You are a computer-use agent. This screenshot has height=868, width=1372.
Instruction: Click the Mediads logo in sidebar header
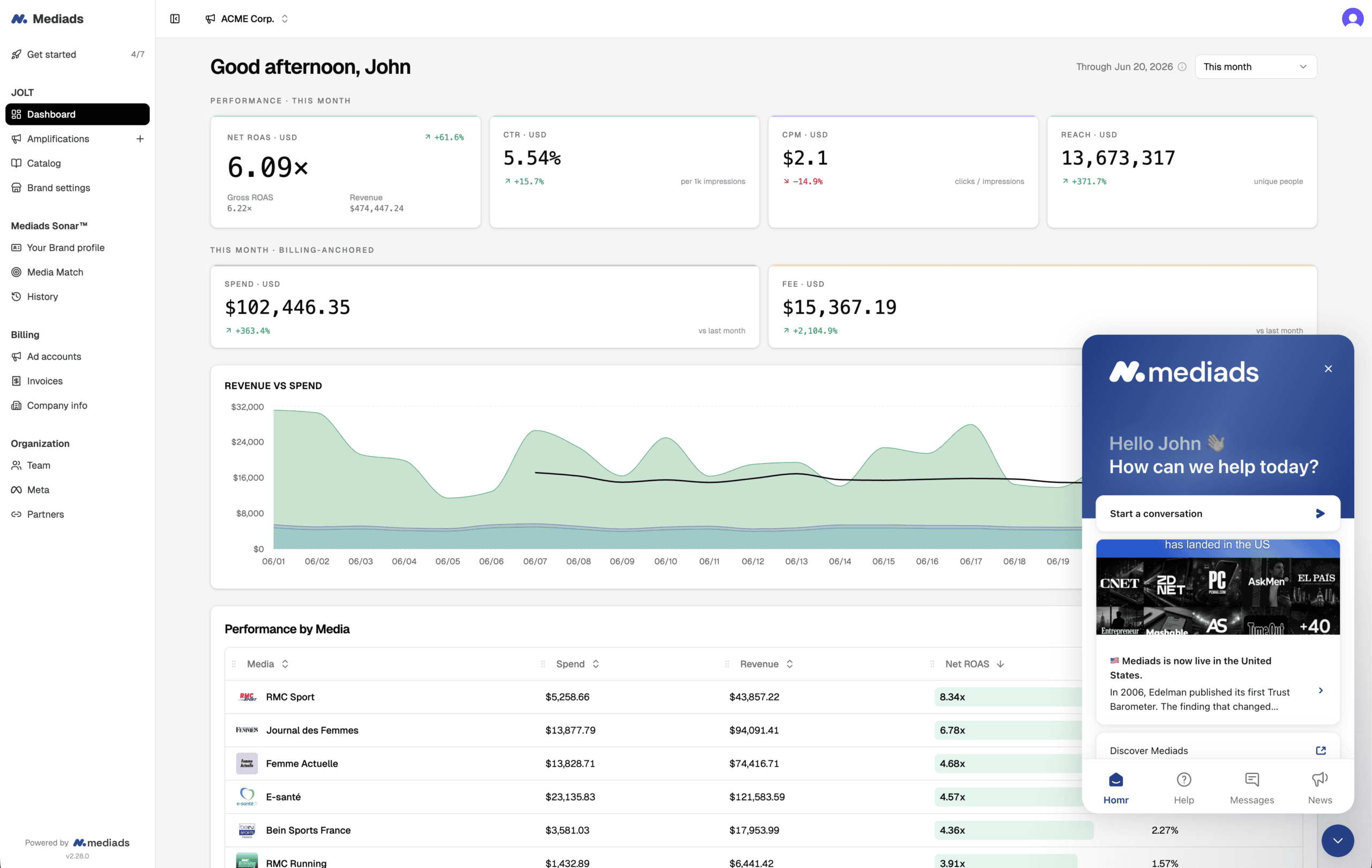(x=47, y=19)
